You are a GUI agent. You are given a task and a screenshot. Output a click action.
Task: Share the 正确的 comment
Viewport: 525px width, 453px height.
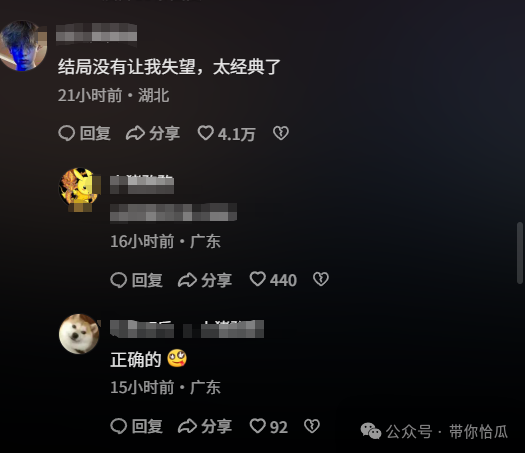click(205, 426)
